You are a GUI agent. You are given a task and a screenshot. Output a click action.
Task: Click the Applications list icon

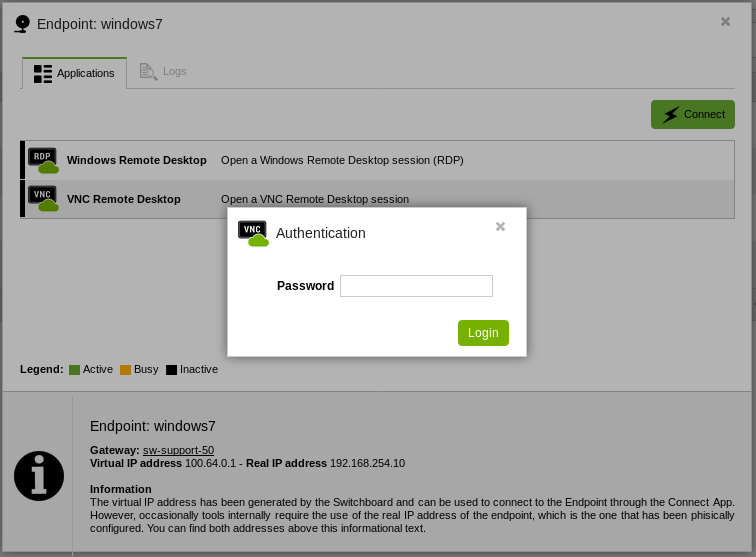click(x=43, y=73)
